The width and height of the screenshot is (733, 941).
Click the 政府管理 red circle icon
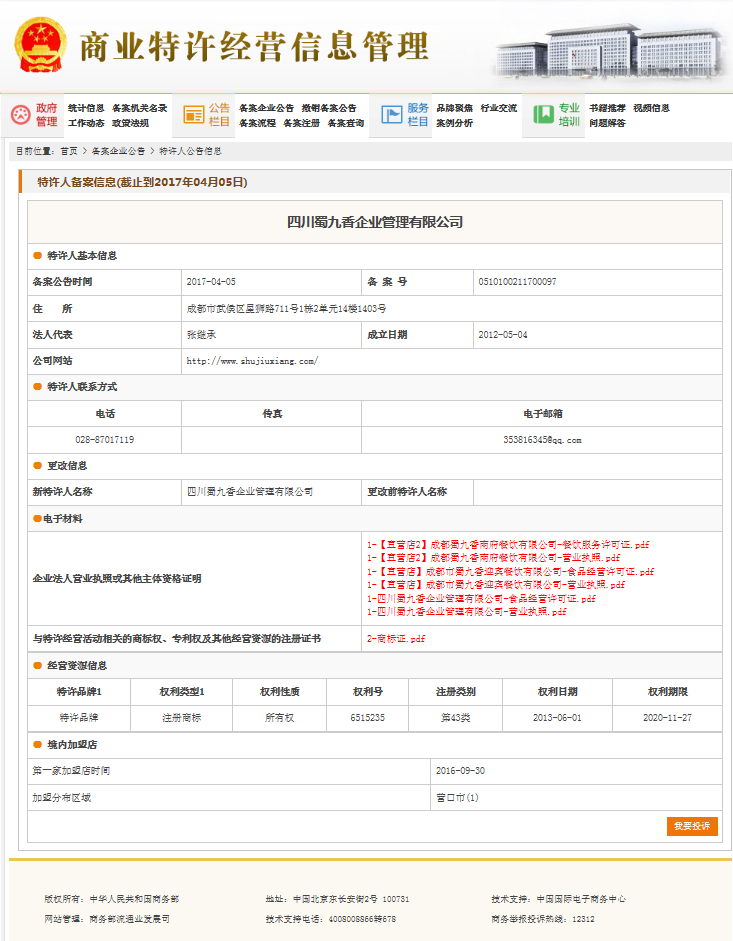pos(21,115)
